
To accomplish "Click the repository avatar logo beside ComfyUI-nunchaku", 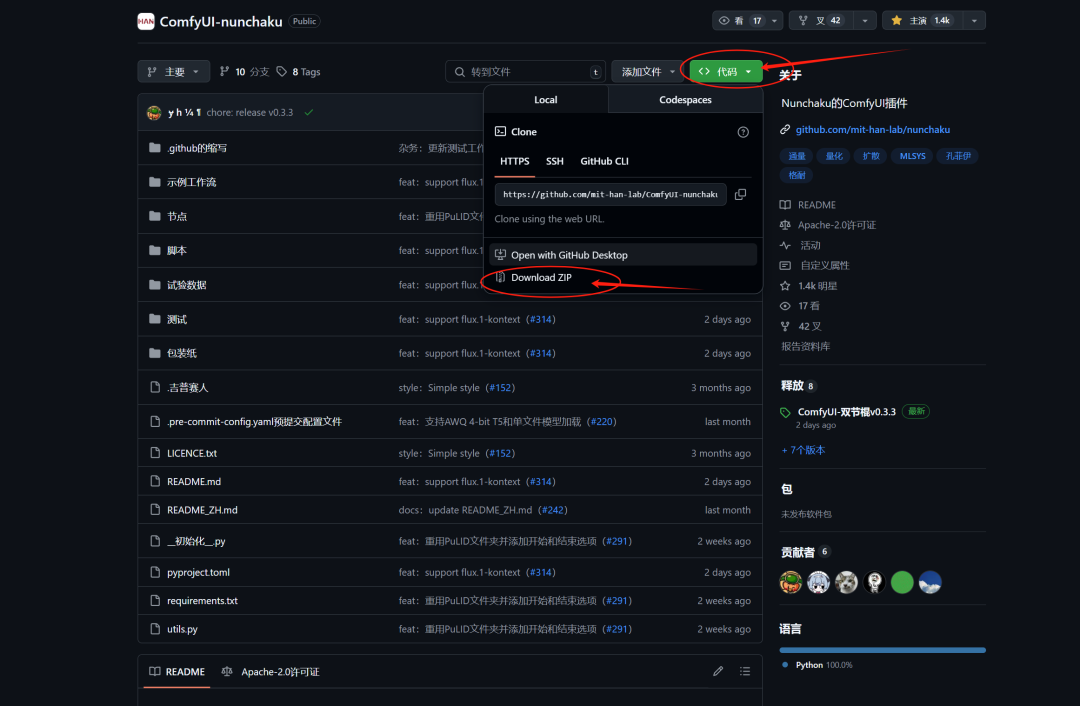I will tap(146, 21).
